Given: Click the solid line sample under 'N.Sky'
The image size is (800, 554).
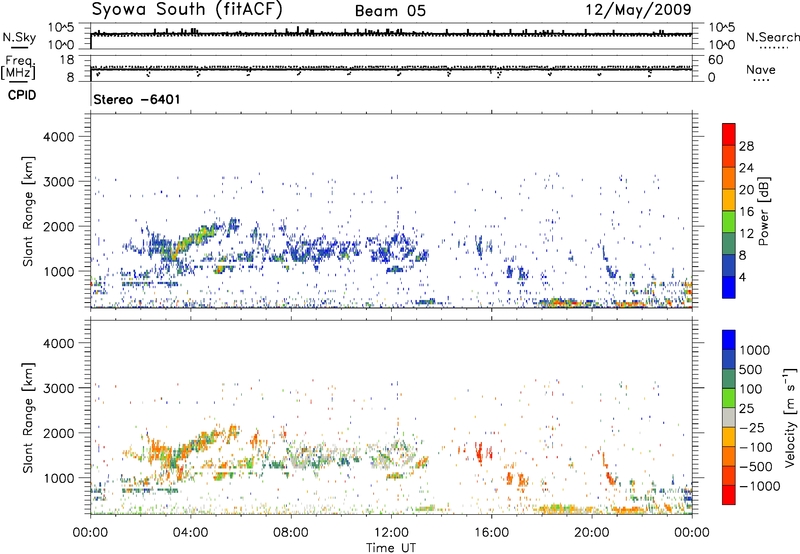Looking at the screenshot, I should pos(19,47).
